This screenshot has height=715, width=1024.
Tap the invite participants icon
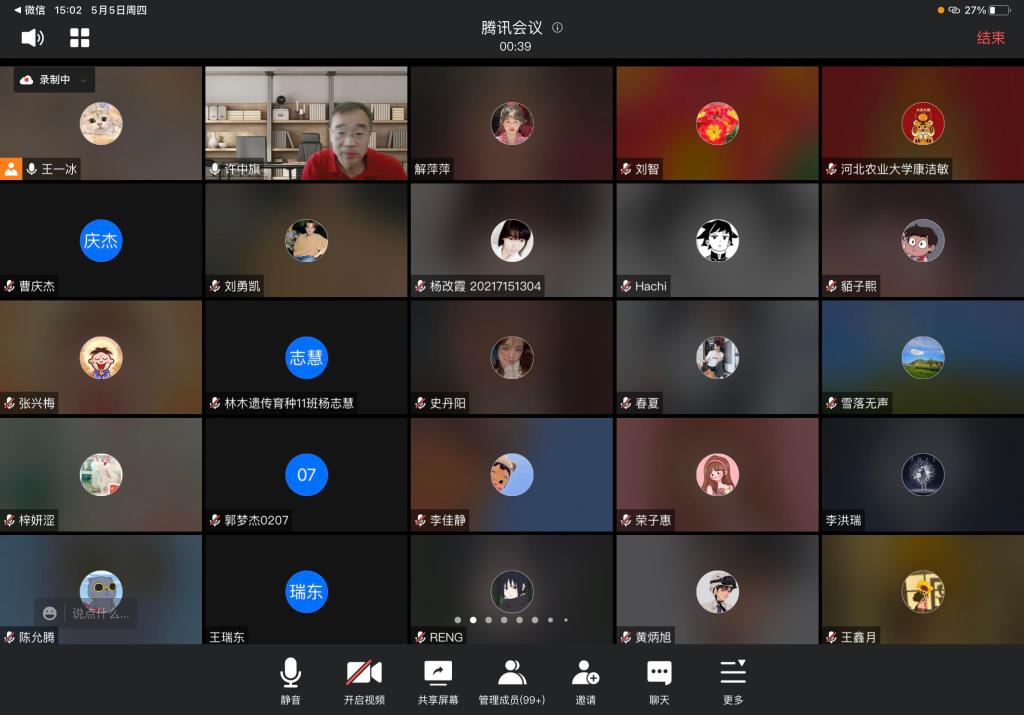(585, 681)
